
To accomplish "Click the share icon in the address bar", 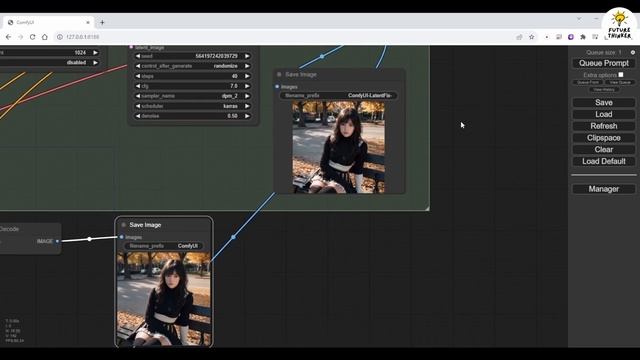I will coord(519,37).
